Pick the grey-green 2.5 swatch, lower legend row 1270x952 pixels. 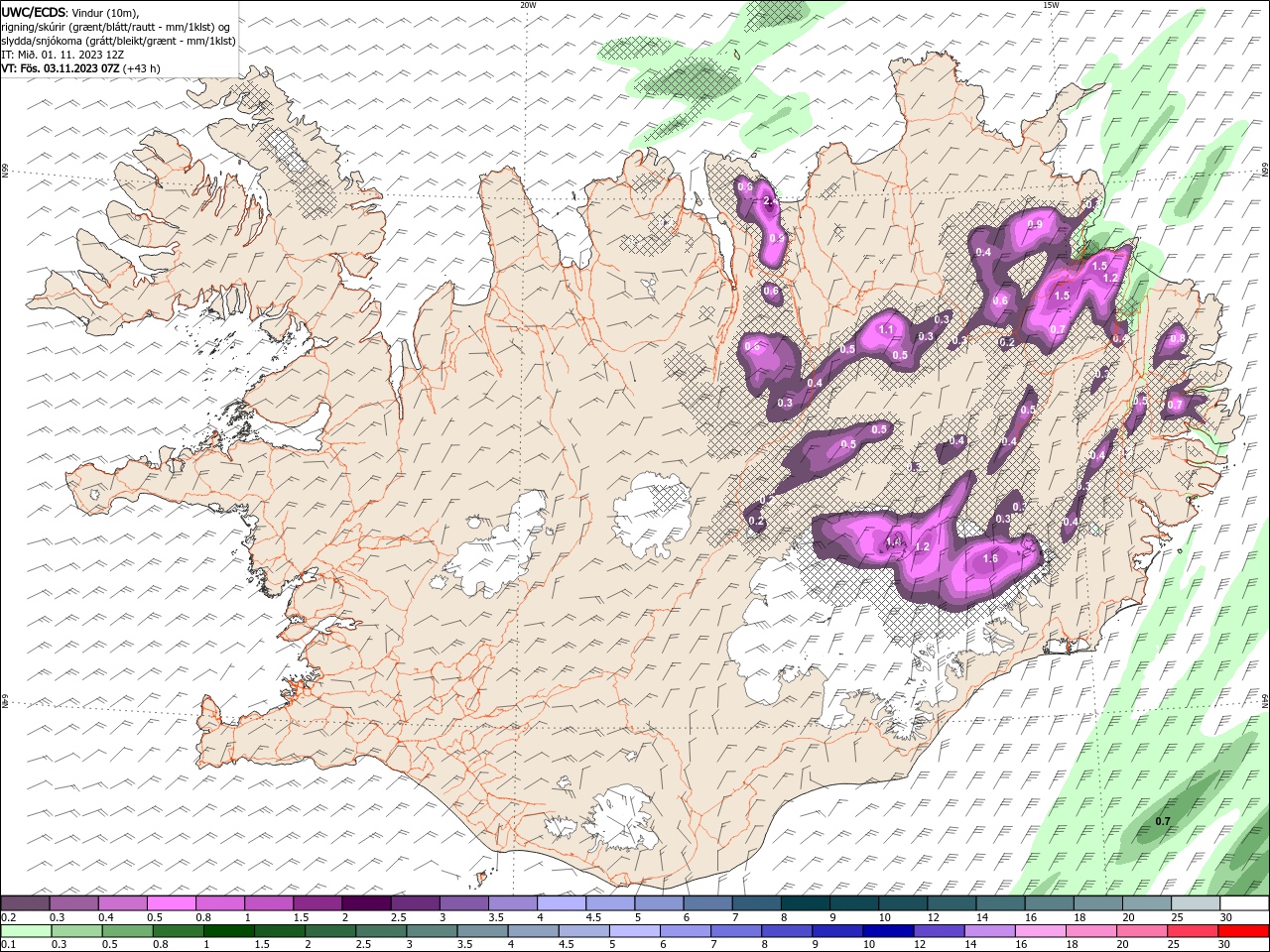point(381,931)
